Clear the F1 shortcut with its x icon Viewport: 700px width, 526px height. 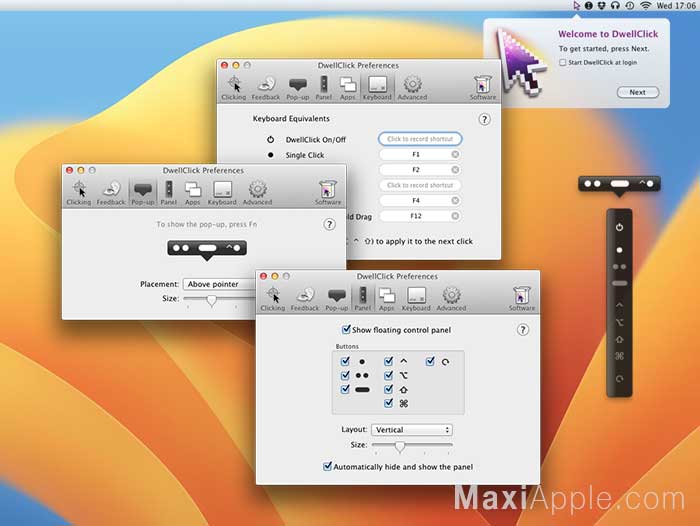pyautogui.click(x=455, y=154)
